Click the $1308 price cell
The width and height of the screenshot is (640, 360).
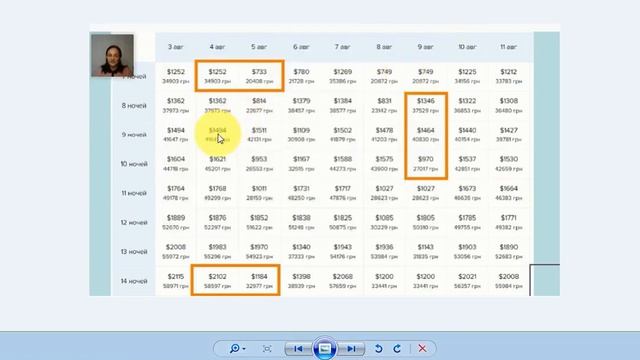[x=509, y=105]
